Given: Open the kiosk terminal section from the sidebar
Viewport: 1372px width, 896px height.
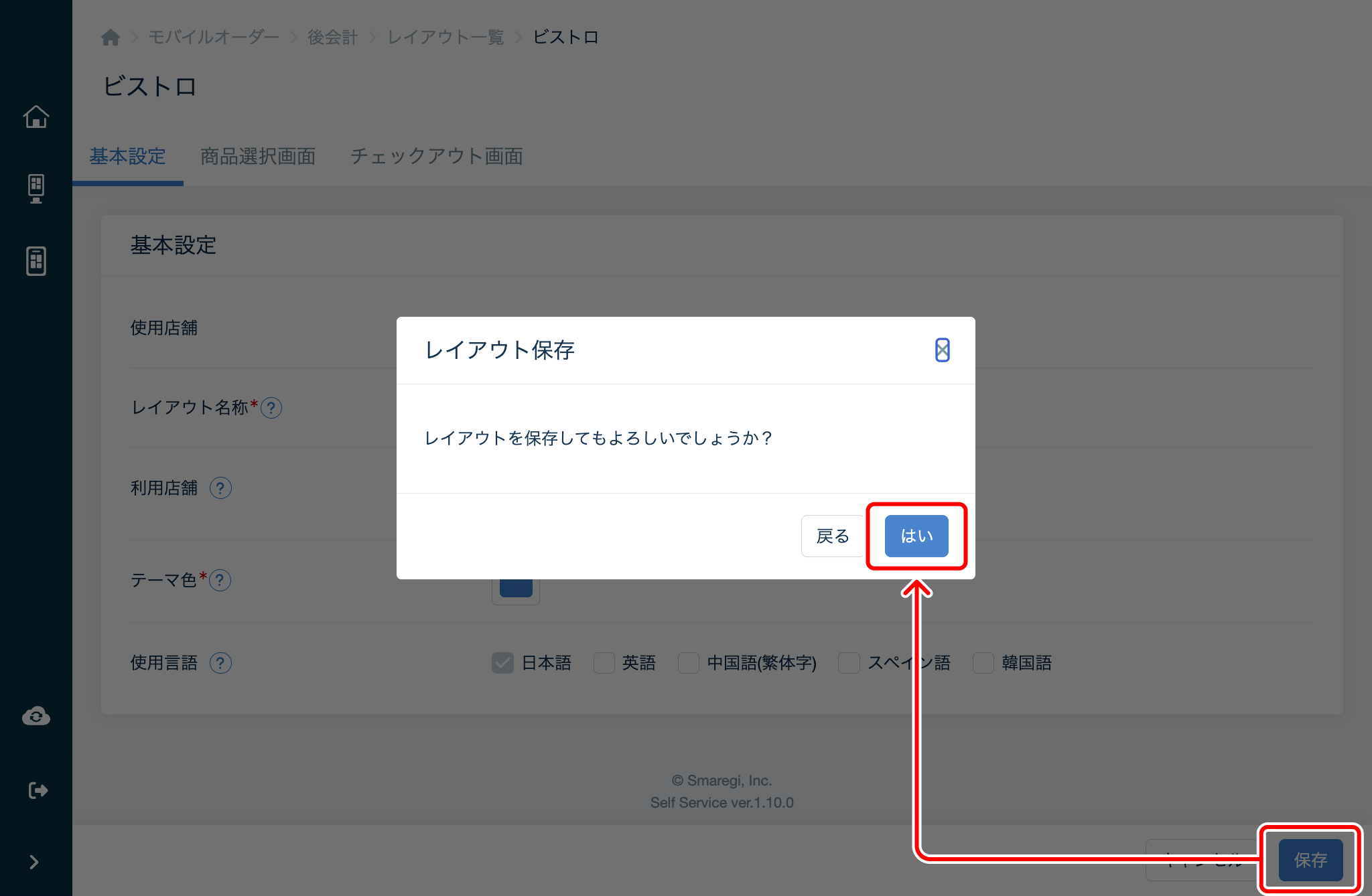Looking at the screenshot, I should [36, 188].
